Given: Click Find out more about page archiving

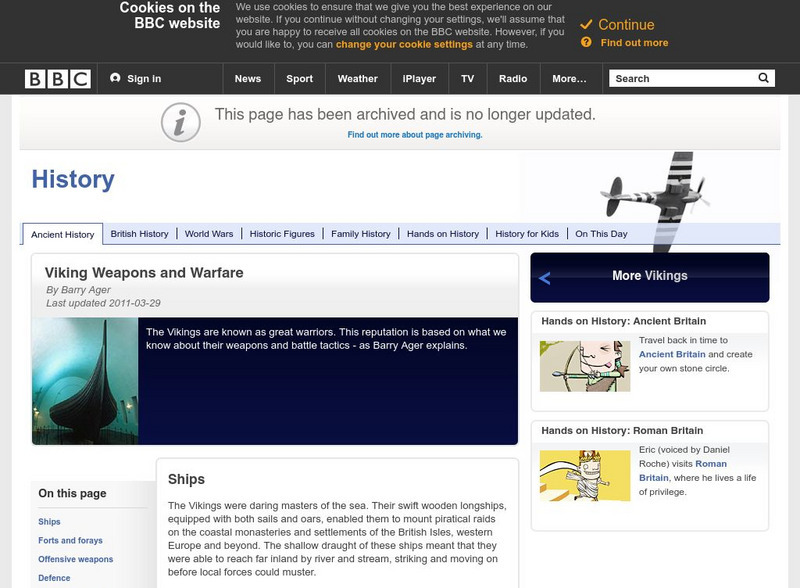Looking at the screenshot, I should tap(415, 135).
